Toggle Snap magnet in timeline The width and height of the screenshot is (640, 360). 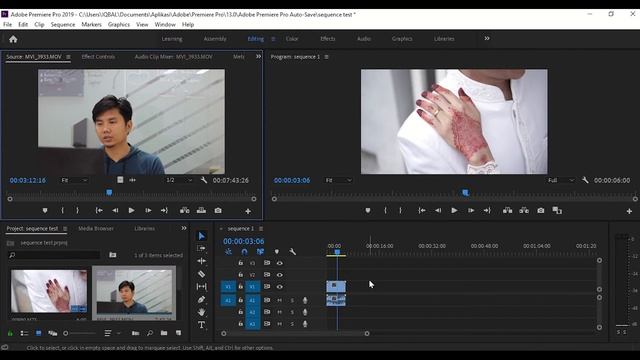click(244, 252)
